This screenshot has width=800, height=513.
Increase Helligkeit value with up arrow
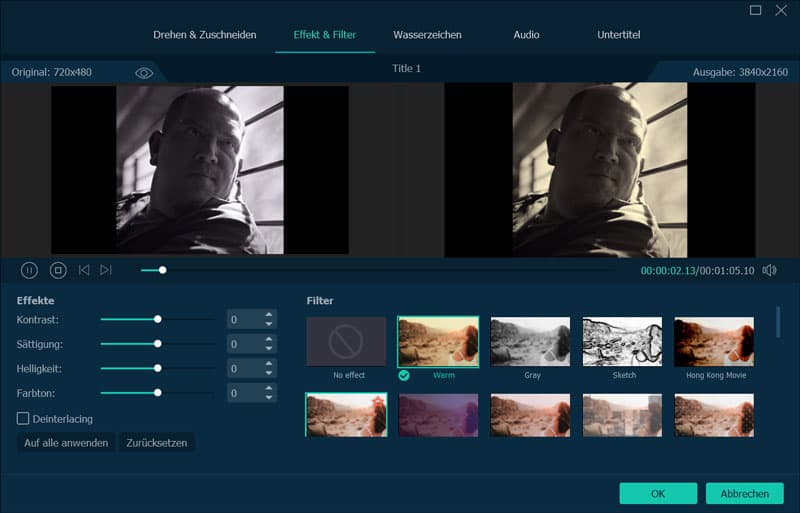click(x=268, y=364)
